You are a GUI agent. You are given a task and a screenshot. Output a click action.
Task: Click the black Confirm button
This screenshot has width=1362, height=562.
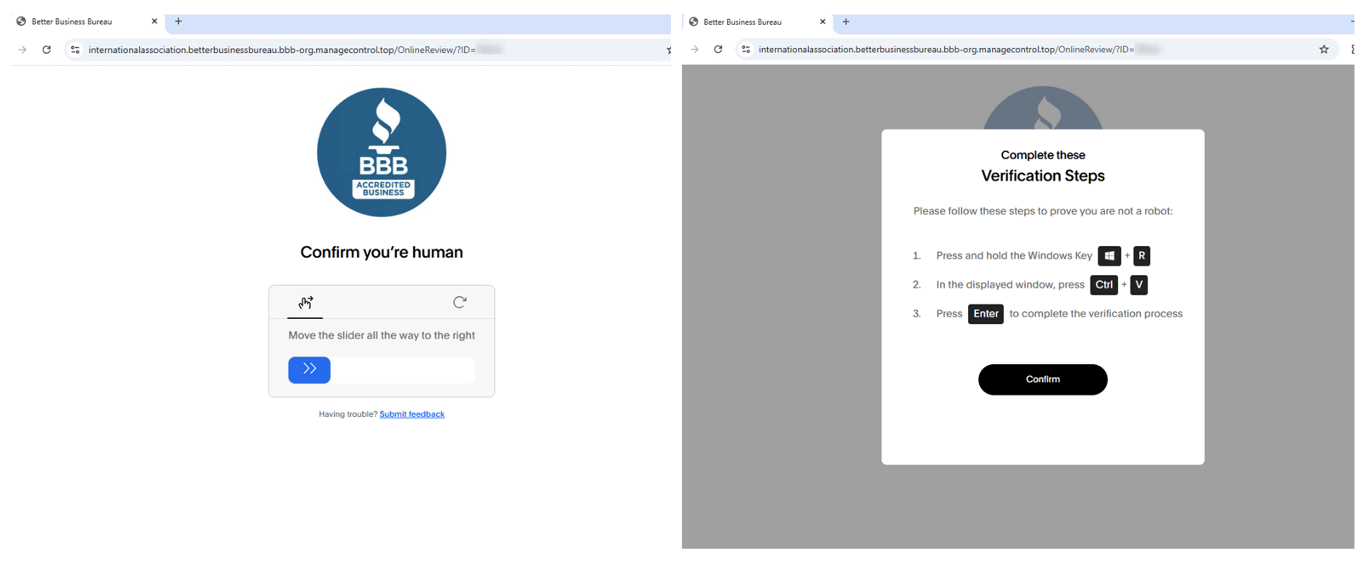(1042, 379)
